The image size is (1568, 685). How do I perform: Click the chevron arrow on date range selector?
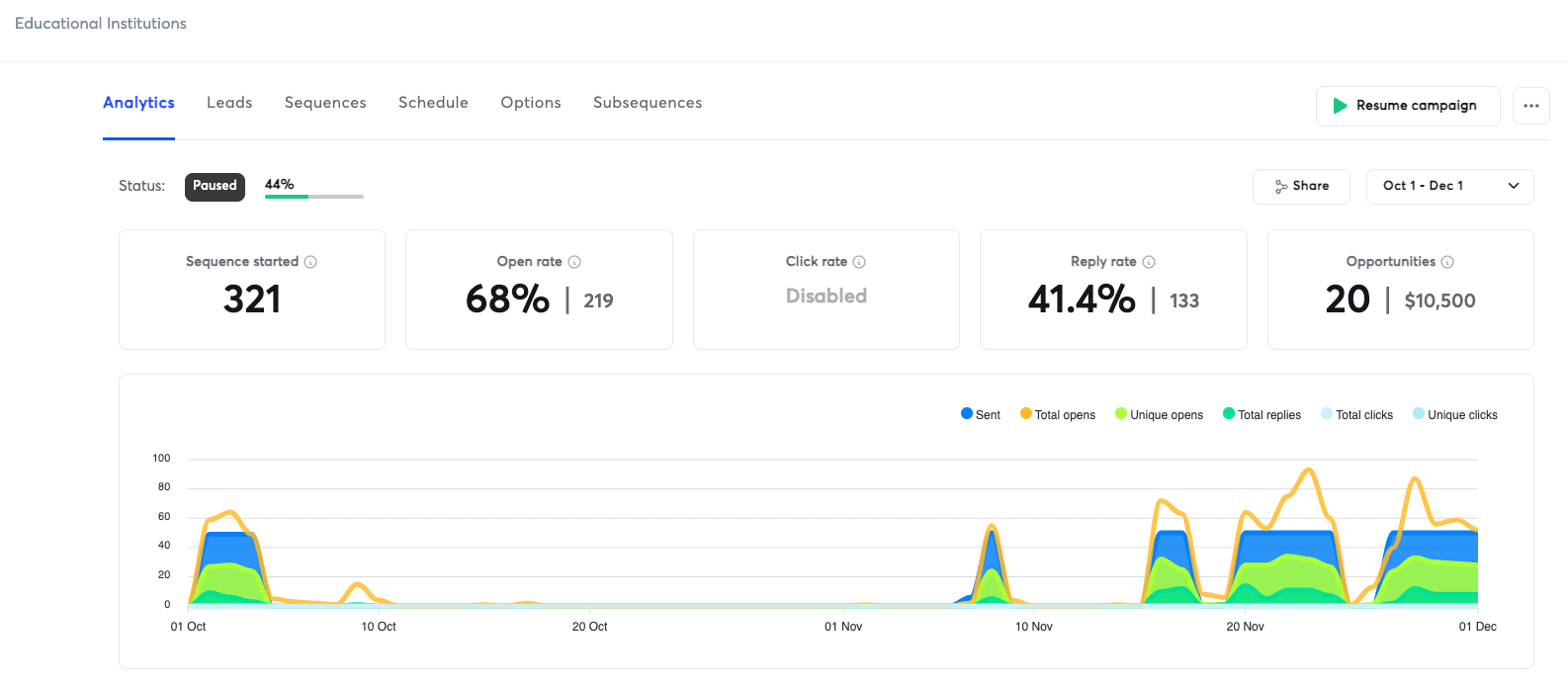1513,186
